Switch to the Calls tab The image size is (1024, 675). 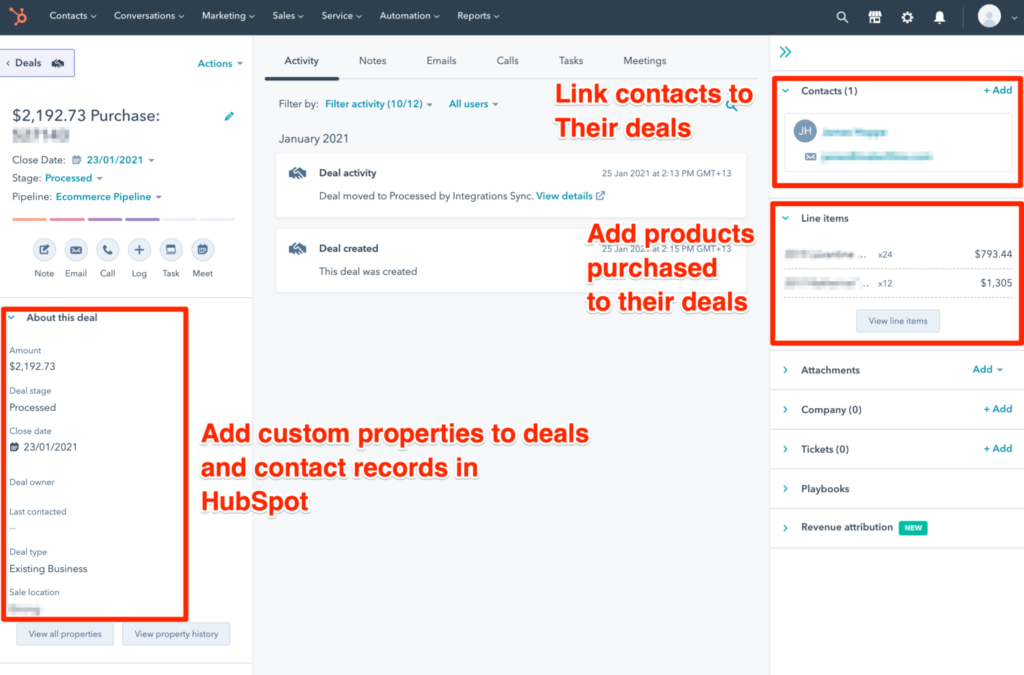click(507, 61)
